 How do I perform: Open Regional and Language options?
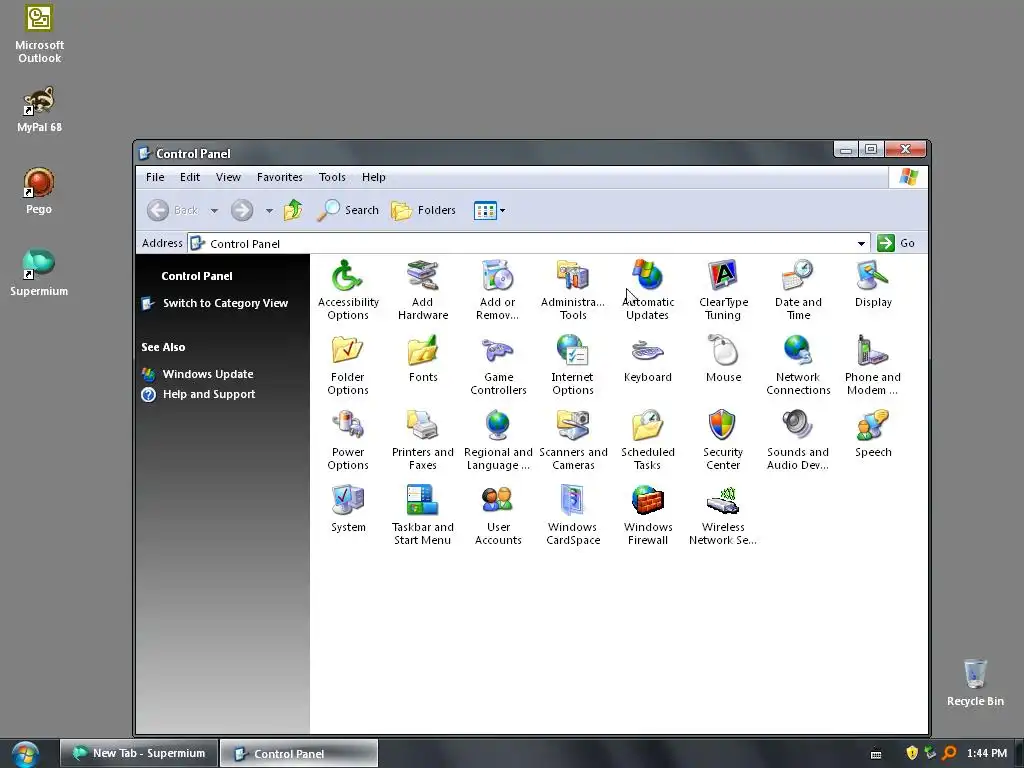(498, 440)
